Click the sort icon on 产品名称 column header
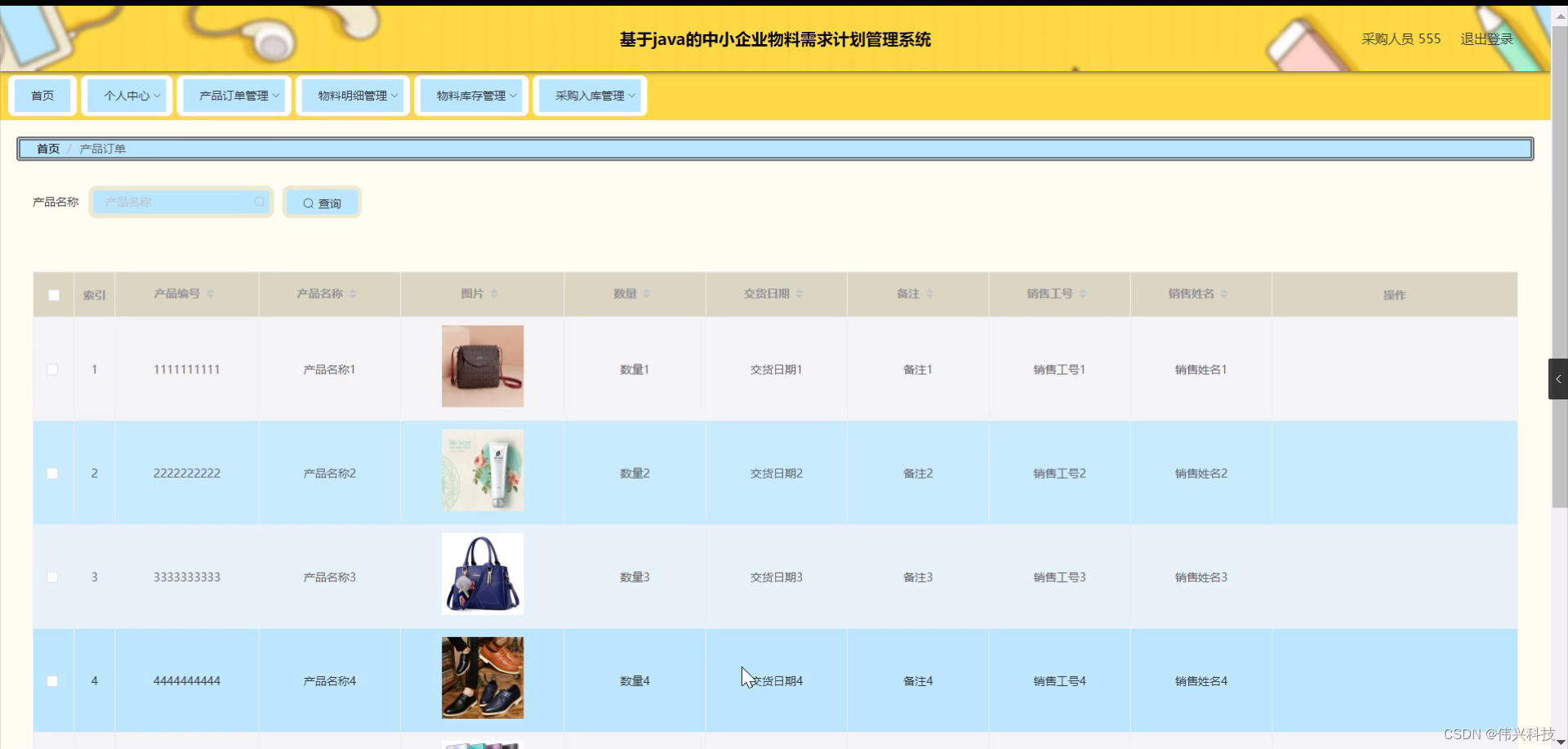Image resolution: width=1568 pixels, height=749 pixels. (x=352, y=294)
